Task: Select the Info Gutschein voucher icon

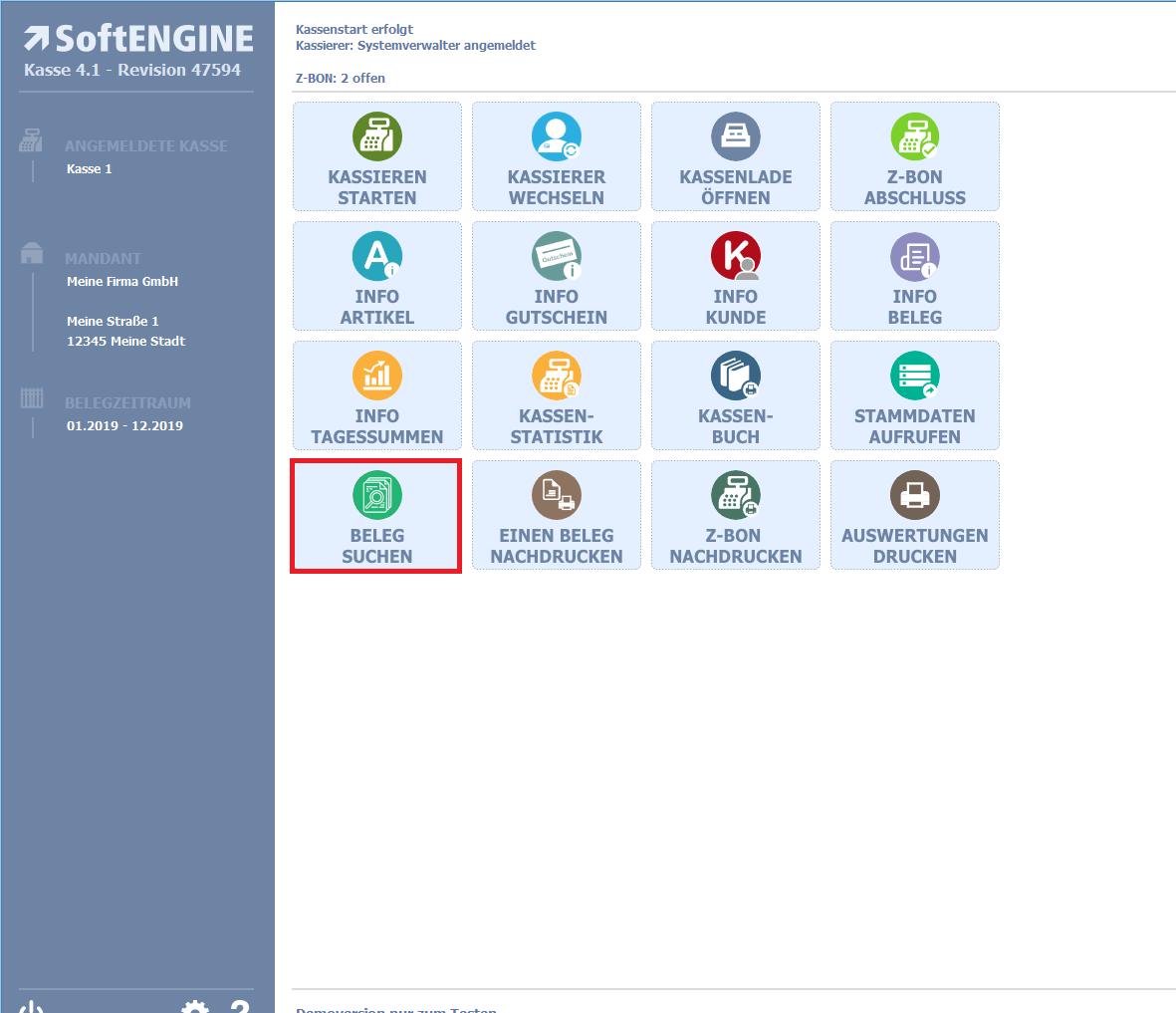Action: click(x=556, y=256)
